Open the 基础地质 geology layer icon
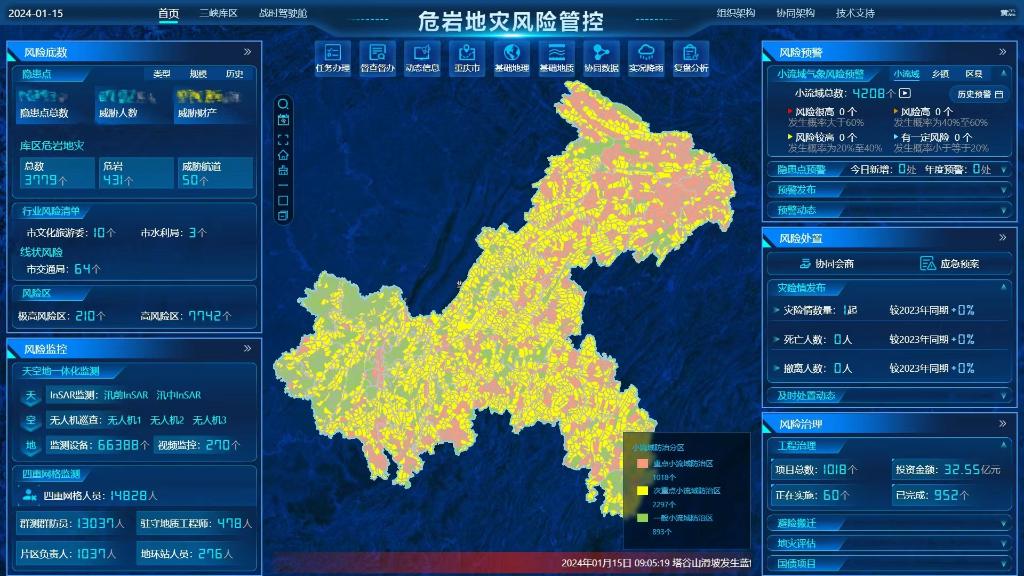This screenshot has height=576, width=1024. [x=556, y=58]
